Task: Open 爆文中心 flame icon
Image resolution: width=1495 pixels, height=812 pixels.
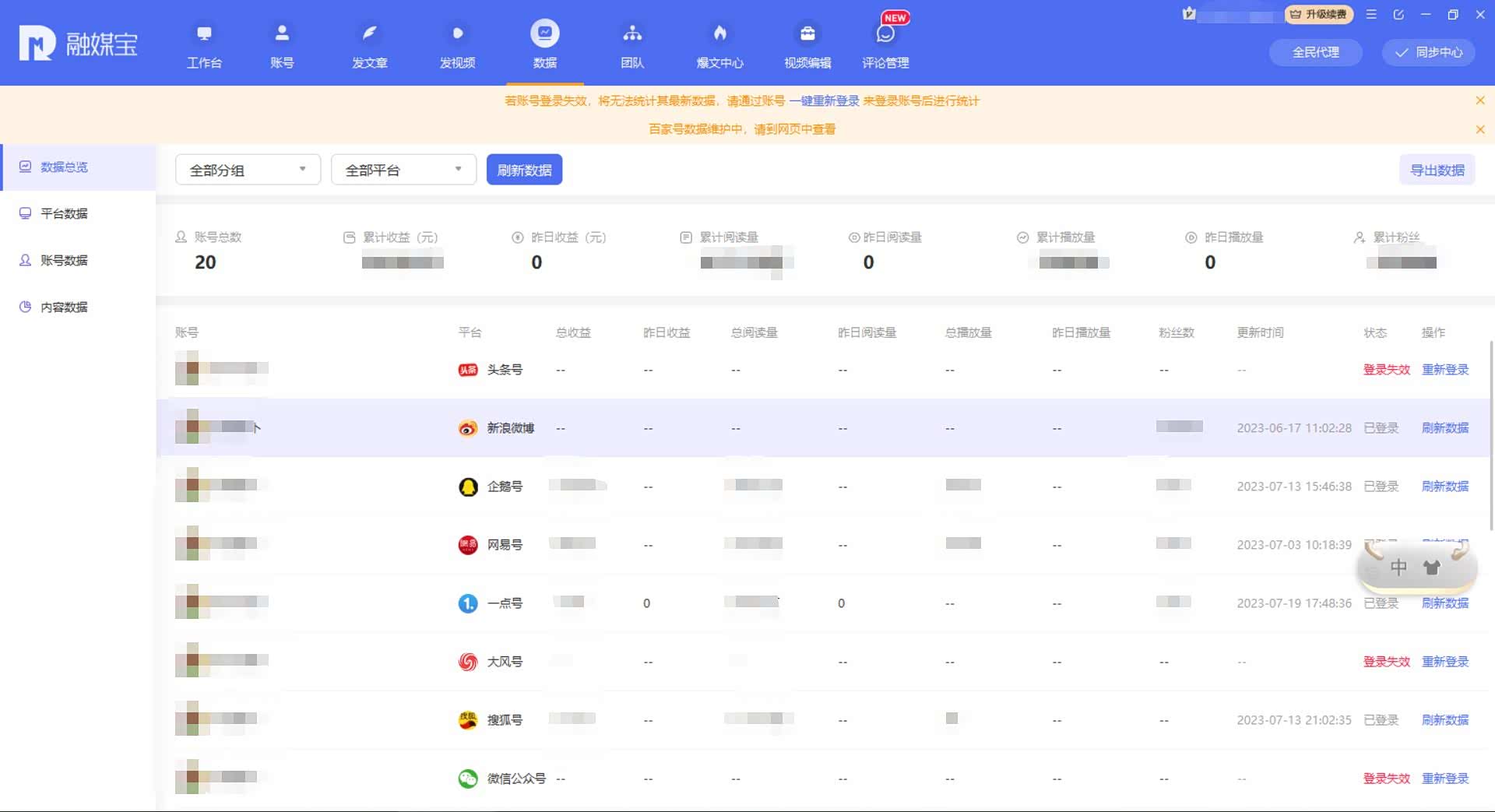Action: pos(719,44)
